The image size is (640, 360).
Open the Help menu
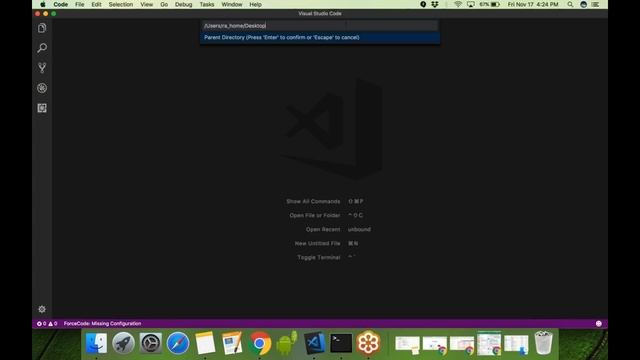tap(256, 4)
